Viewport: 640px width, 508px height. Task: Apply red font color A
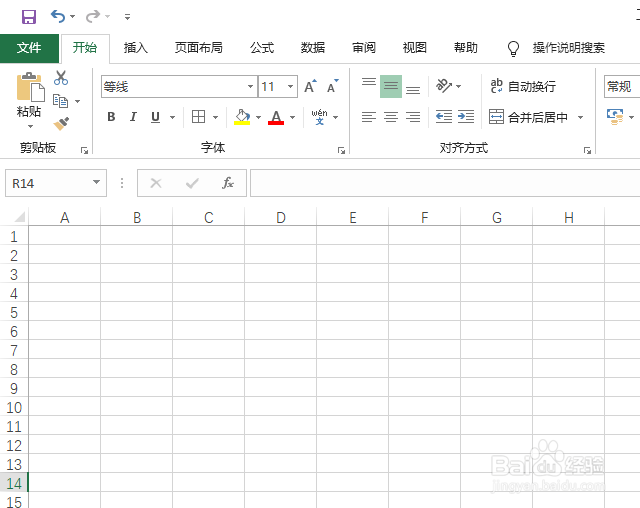point(276,117)
